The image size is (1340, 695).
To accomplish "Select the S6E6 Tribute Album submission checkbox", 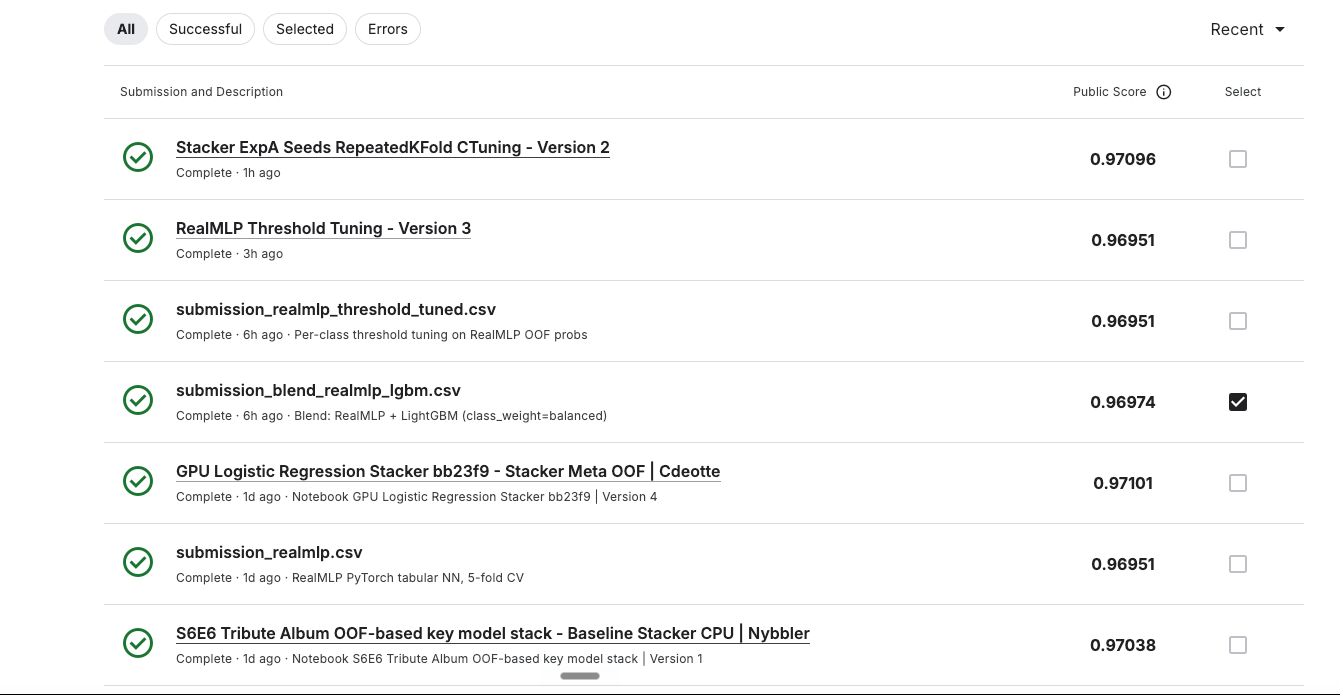I will 1238,645.
